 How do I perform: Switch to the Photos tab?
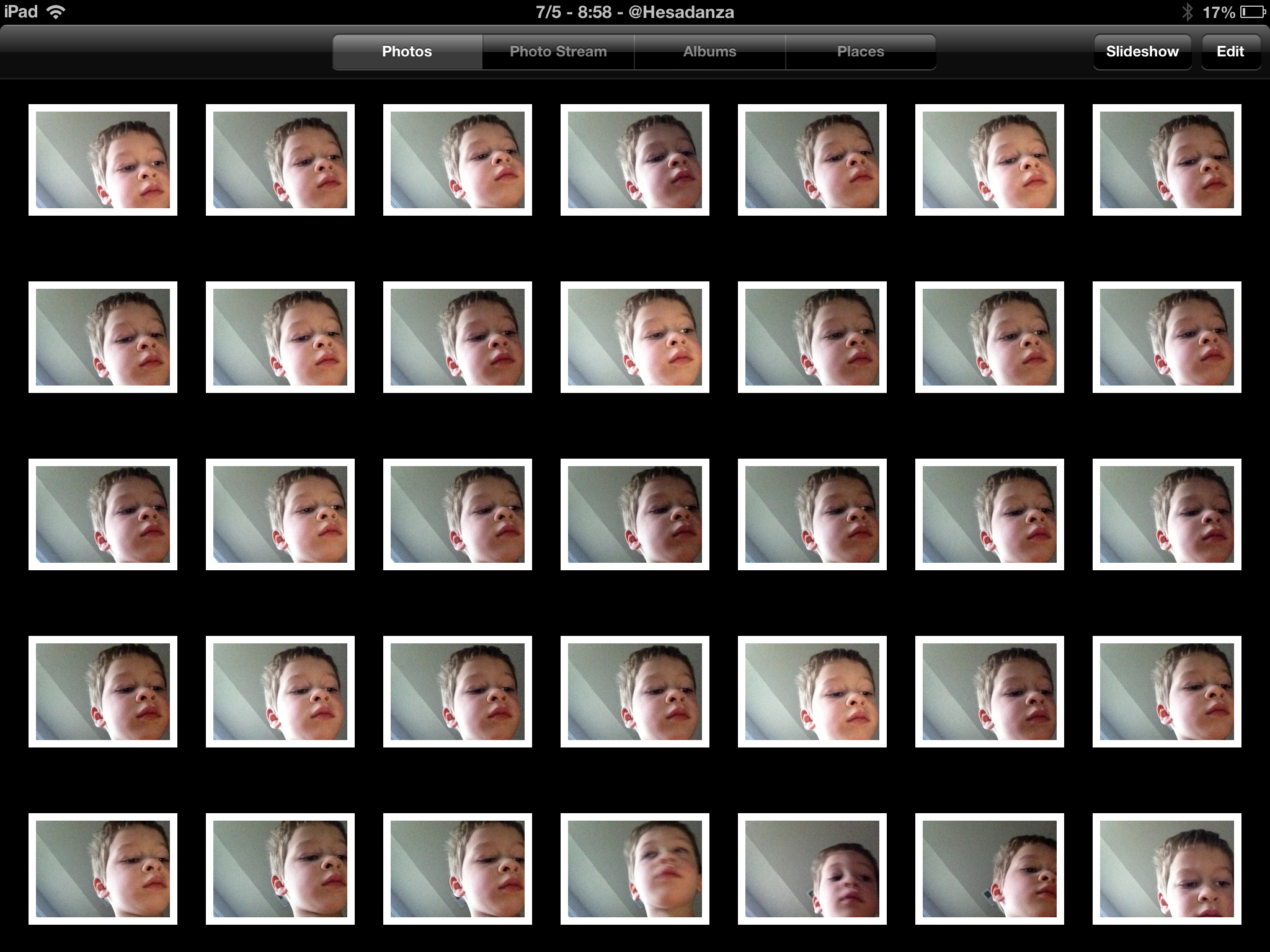point(407,51)
